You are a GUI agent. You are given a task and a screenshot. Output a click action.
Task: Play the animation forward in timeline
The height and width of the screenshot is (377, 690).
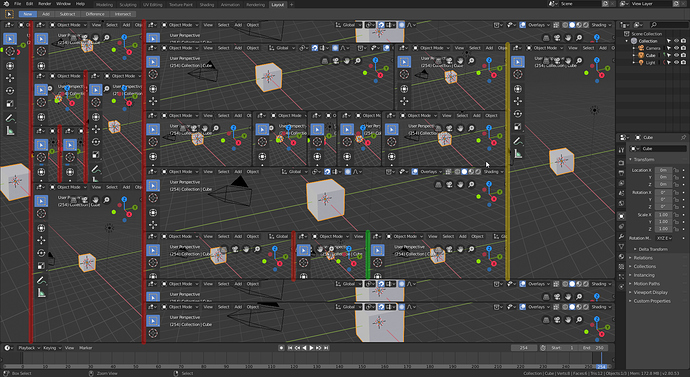312,348
